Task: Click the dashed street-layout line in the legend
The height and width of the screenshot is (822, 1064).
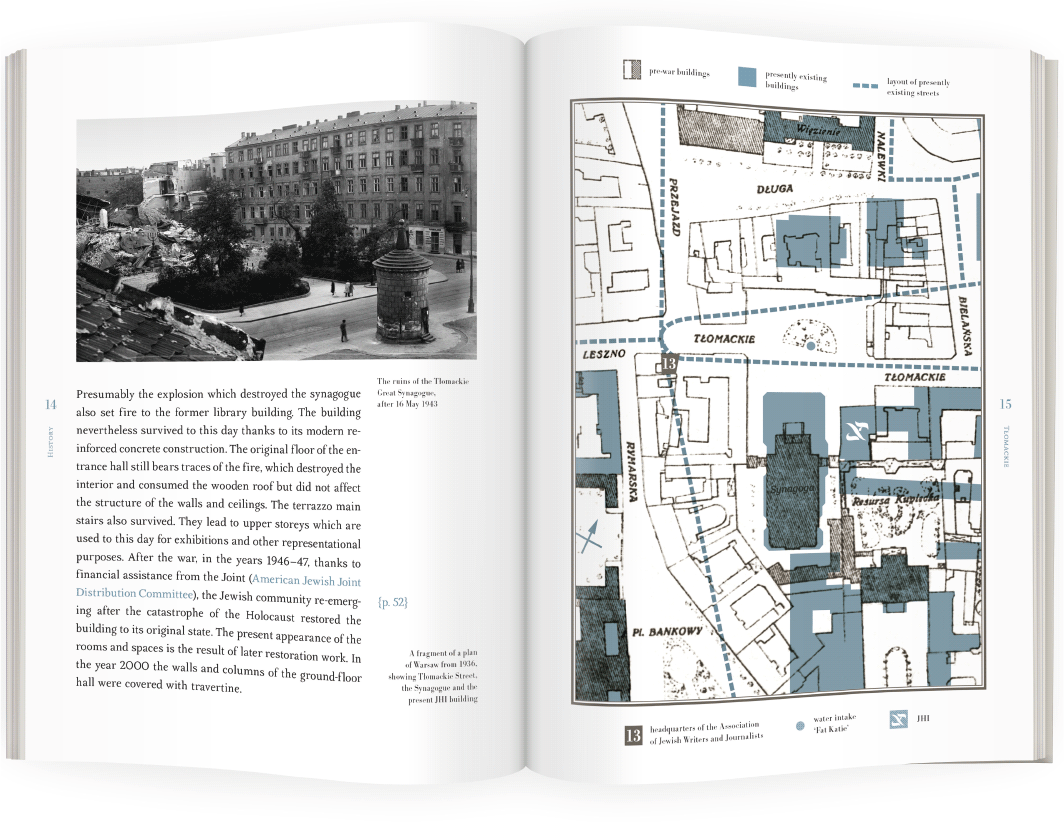Action: [x=865, y=86]
